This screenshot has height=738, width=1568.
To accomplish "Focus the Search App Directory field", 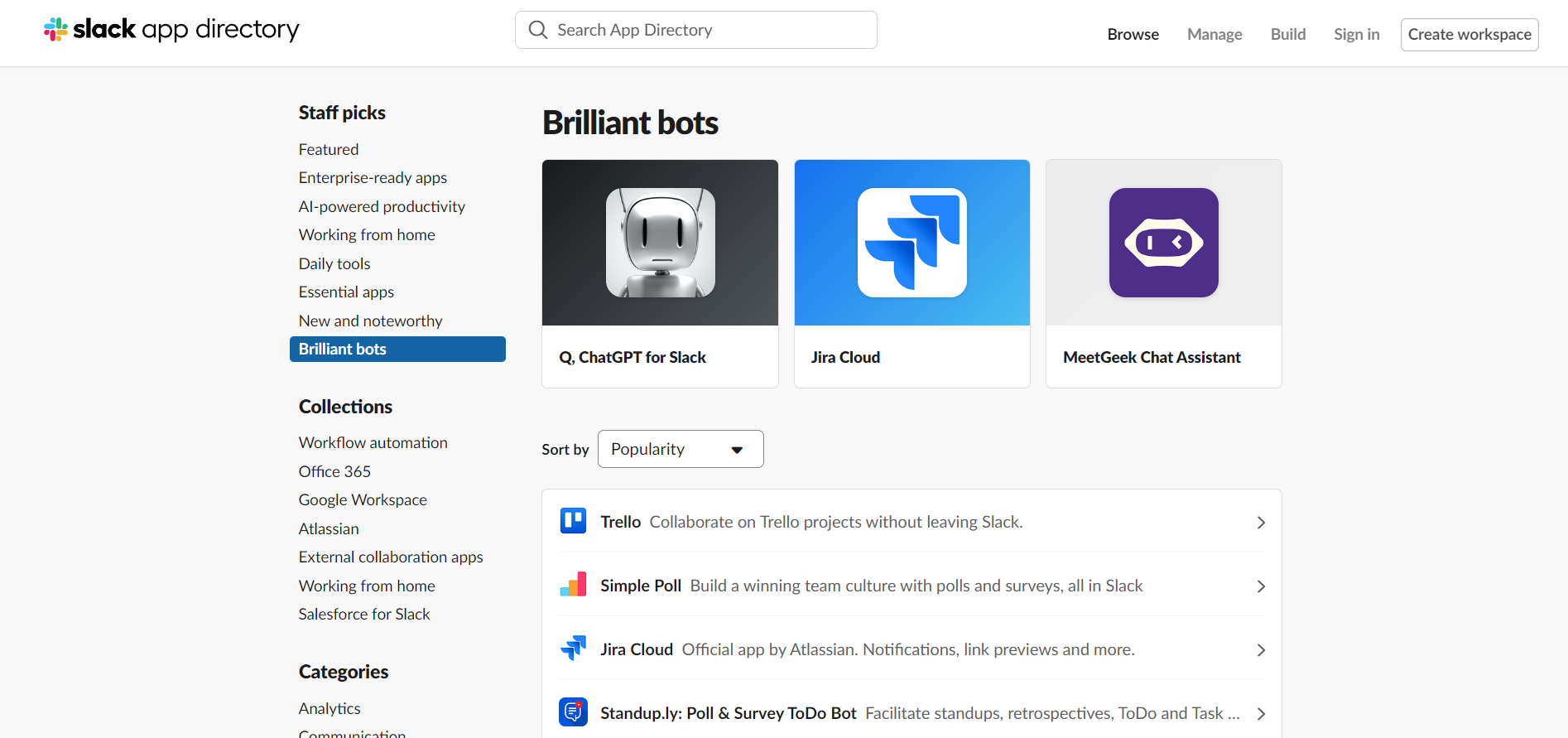I will point(696,30).
